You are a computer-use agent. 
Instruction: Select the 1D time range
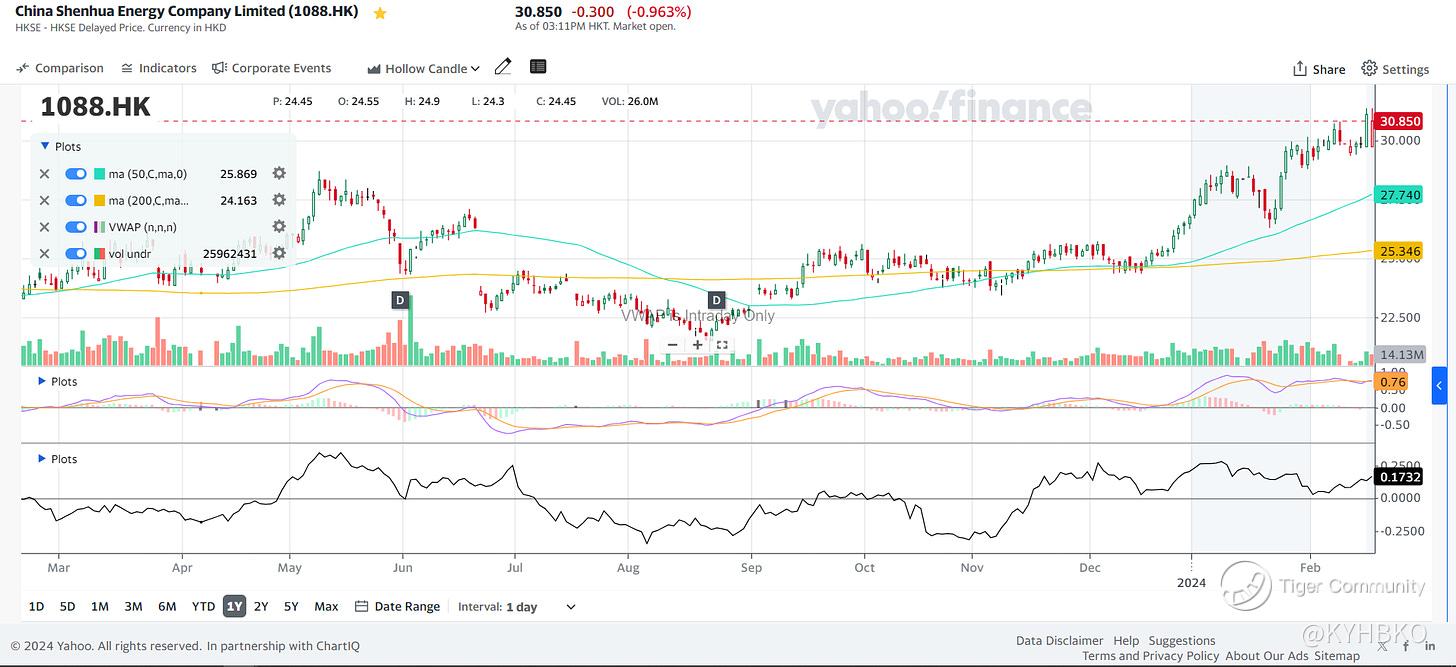click(x=36, y=606)
